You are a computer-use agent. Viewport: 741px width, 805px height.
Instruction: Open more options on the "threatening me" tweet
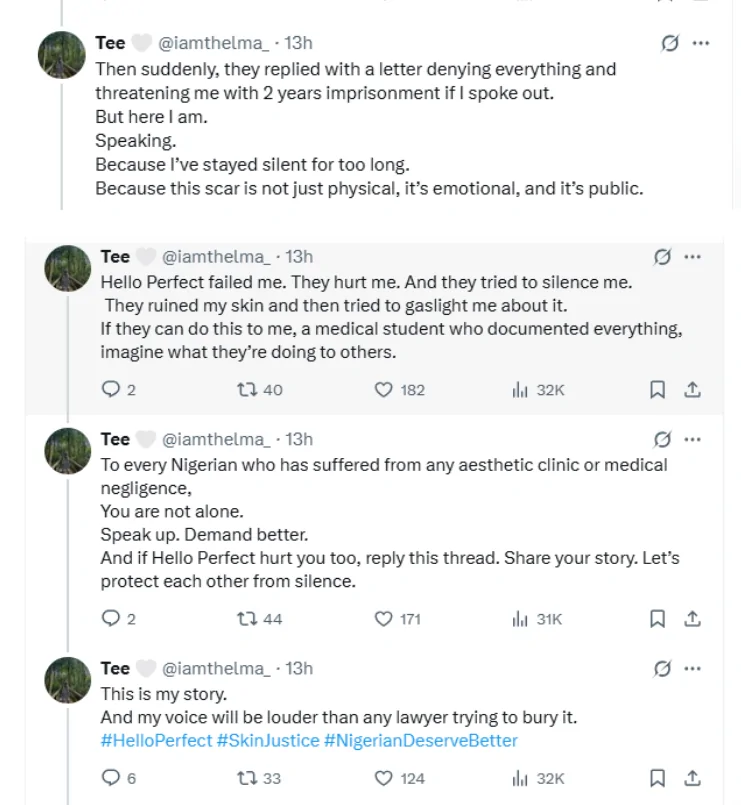[x=701, y=43]
